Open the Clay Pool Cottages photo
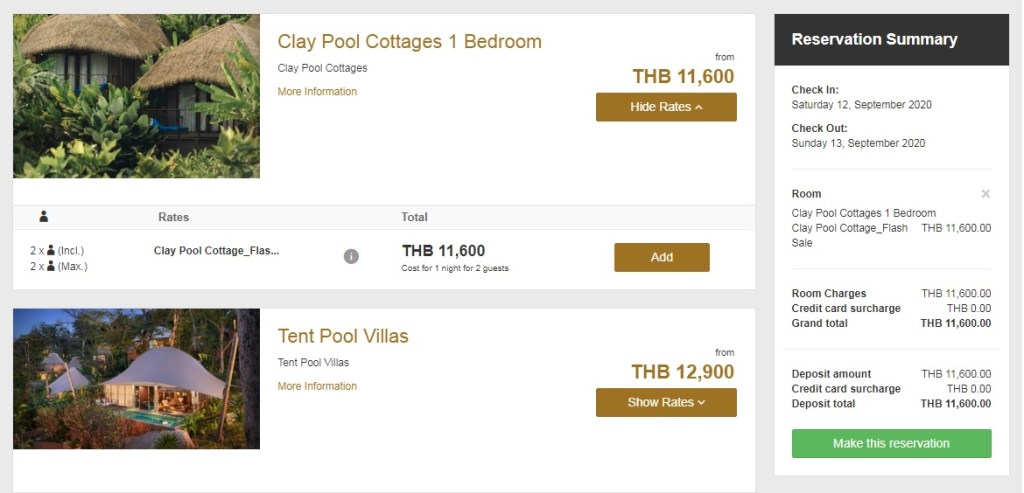 (136, 96)
